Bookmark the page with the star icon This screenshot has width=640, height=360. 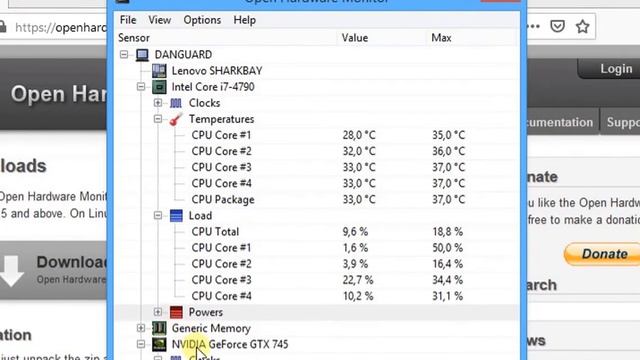tap(582, 27)
